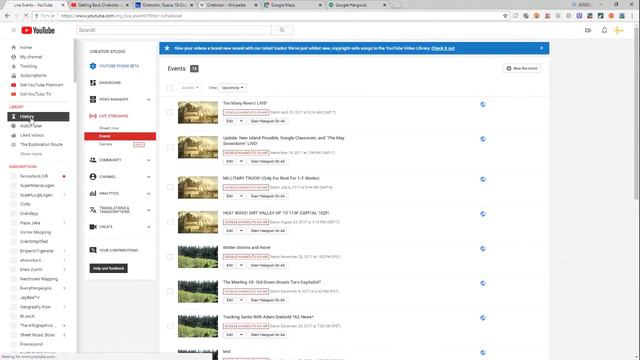Click the Liked videos thumbs-up icon
640x360 pixels.
pyautogui.click(x=13, y=135)
